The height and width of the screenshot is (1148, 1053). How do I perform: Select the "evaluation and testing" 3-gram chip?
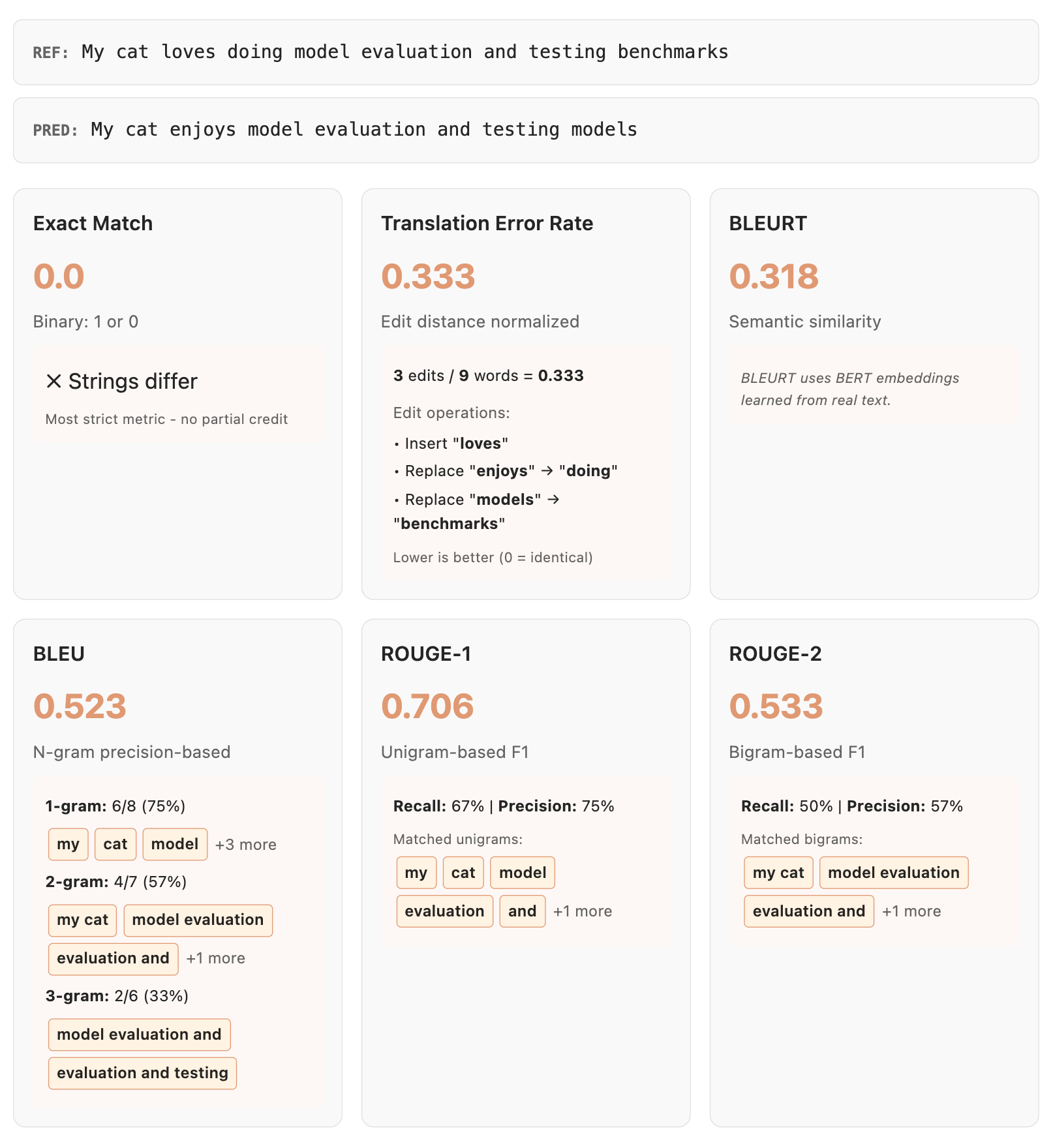(142, 1073)
